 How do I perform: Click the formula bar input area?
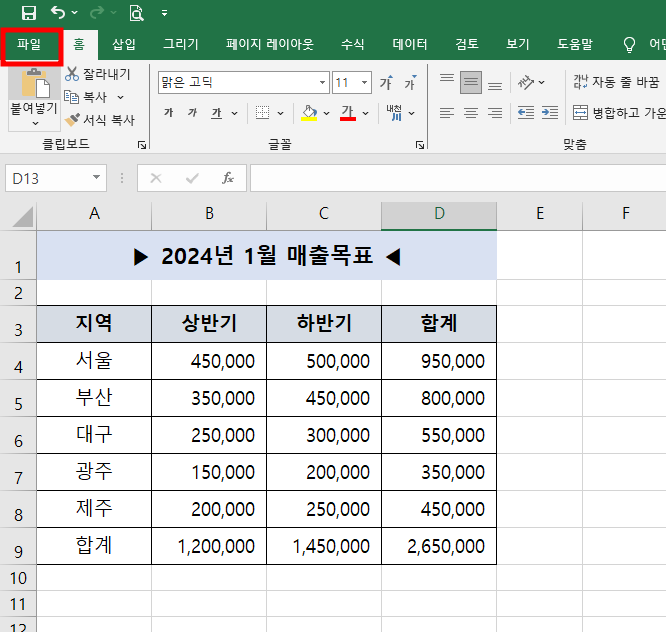point(458,178)
